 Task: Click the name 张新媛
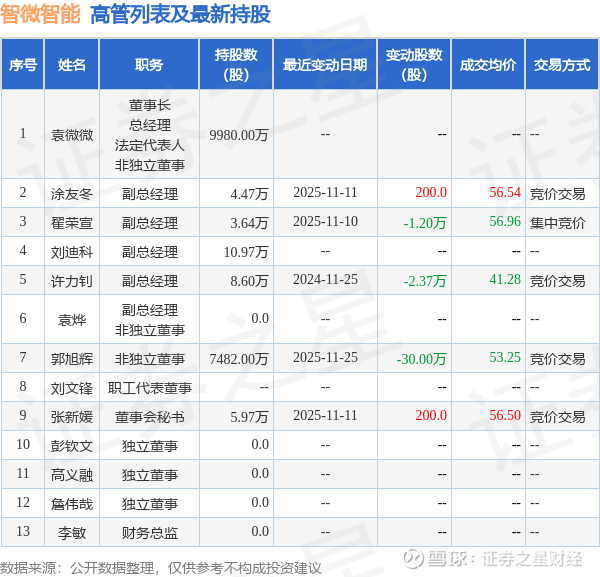[72, 417]
